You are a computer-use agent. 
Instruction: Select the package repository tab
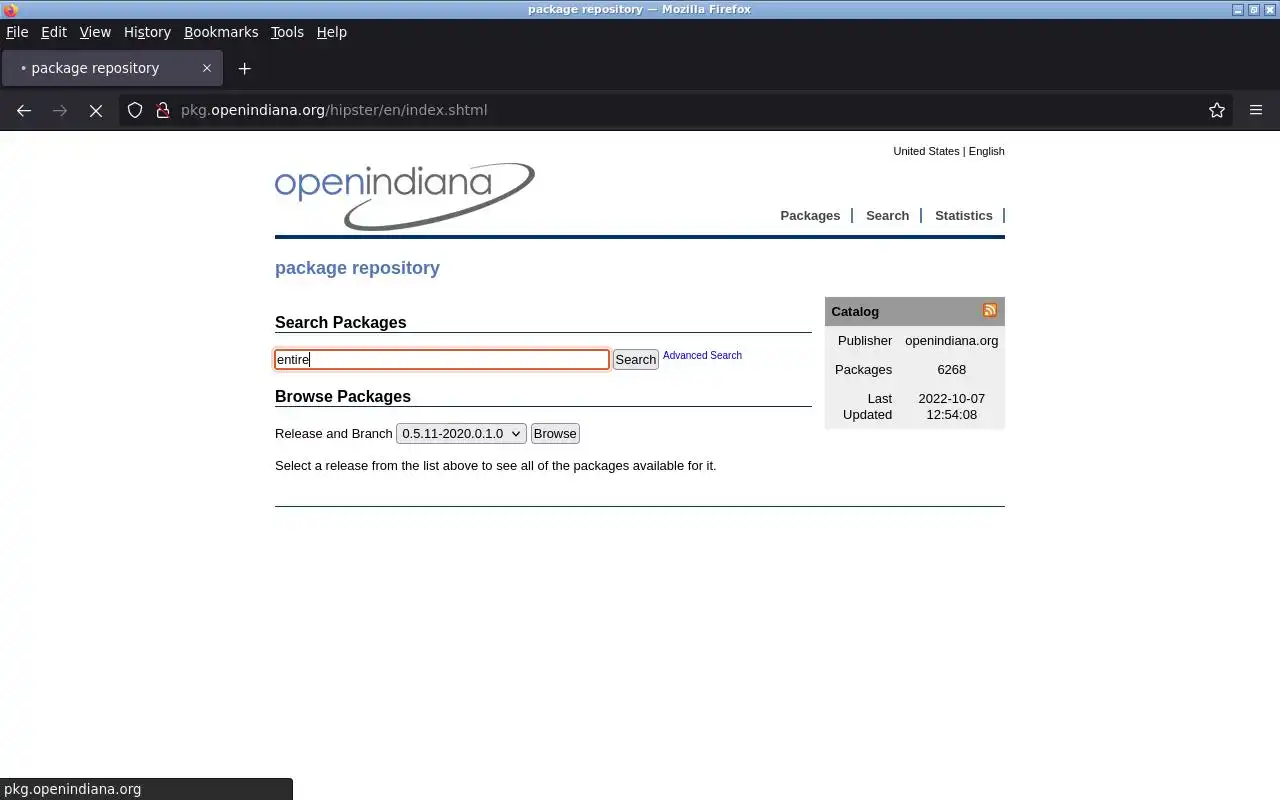[x=112, y=68]
